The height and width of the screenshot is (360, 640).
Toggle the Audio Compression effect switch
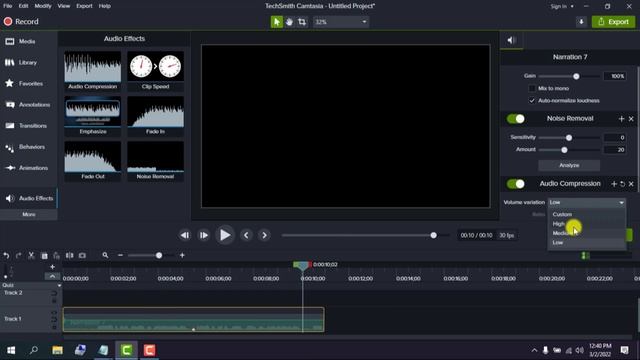point(516,184)
